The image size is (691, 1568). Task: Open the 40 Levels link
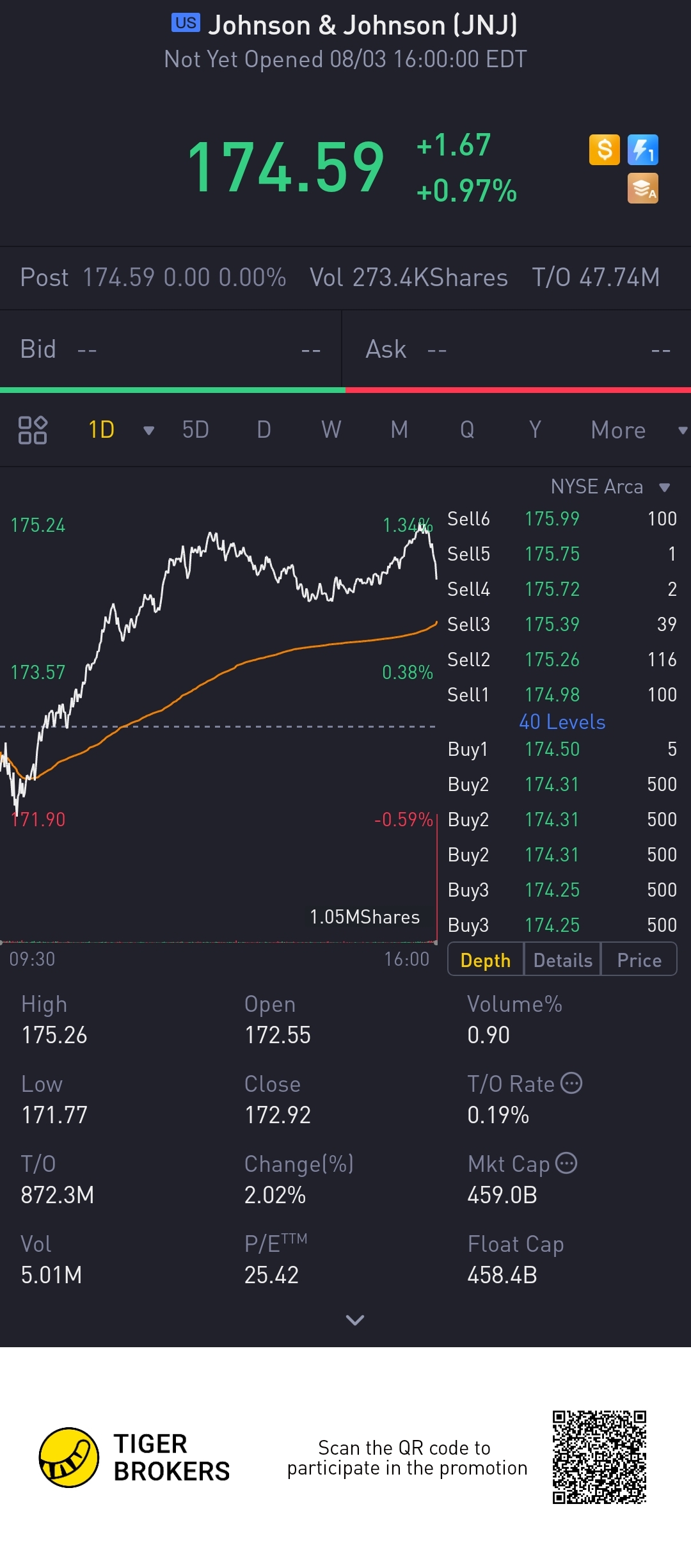[x=562, y=722]
